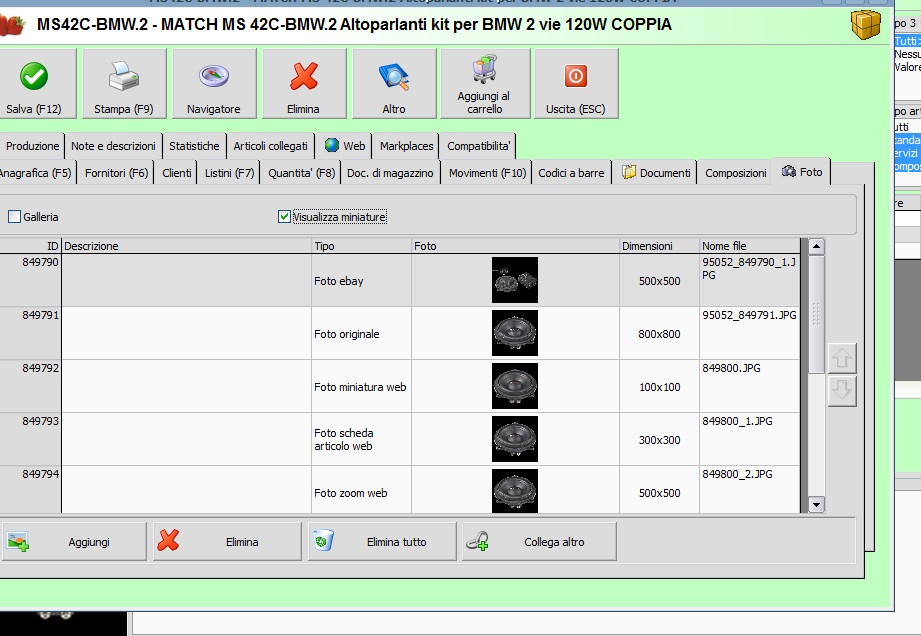
Task: Click the strawberry app icon in header
Action: [12, 25]
